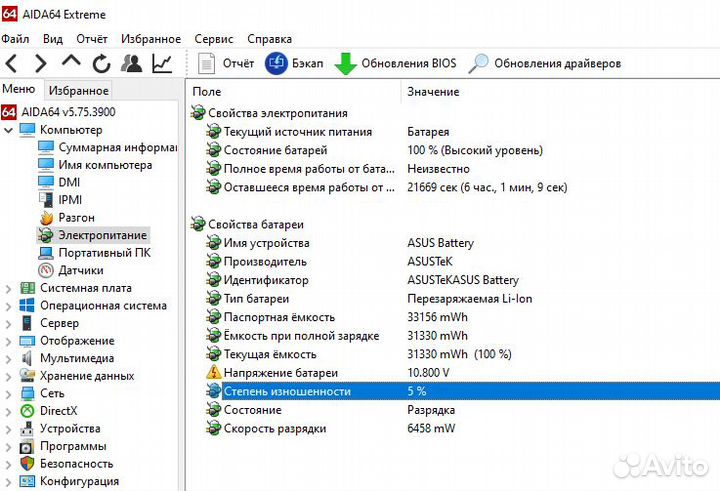Open Обновления BIOS from the toolbar
This screenshot has height=491, width=720.
coord(395,63)
